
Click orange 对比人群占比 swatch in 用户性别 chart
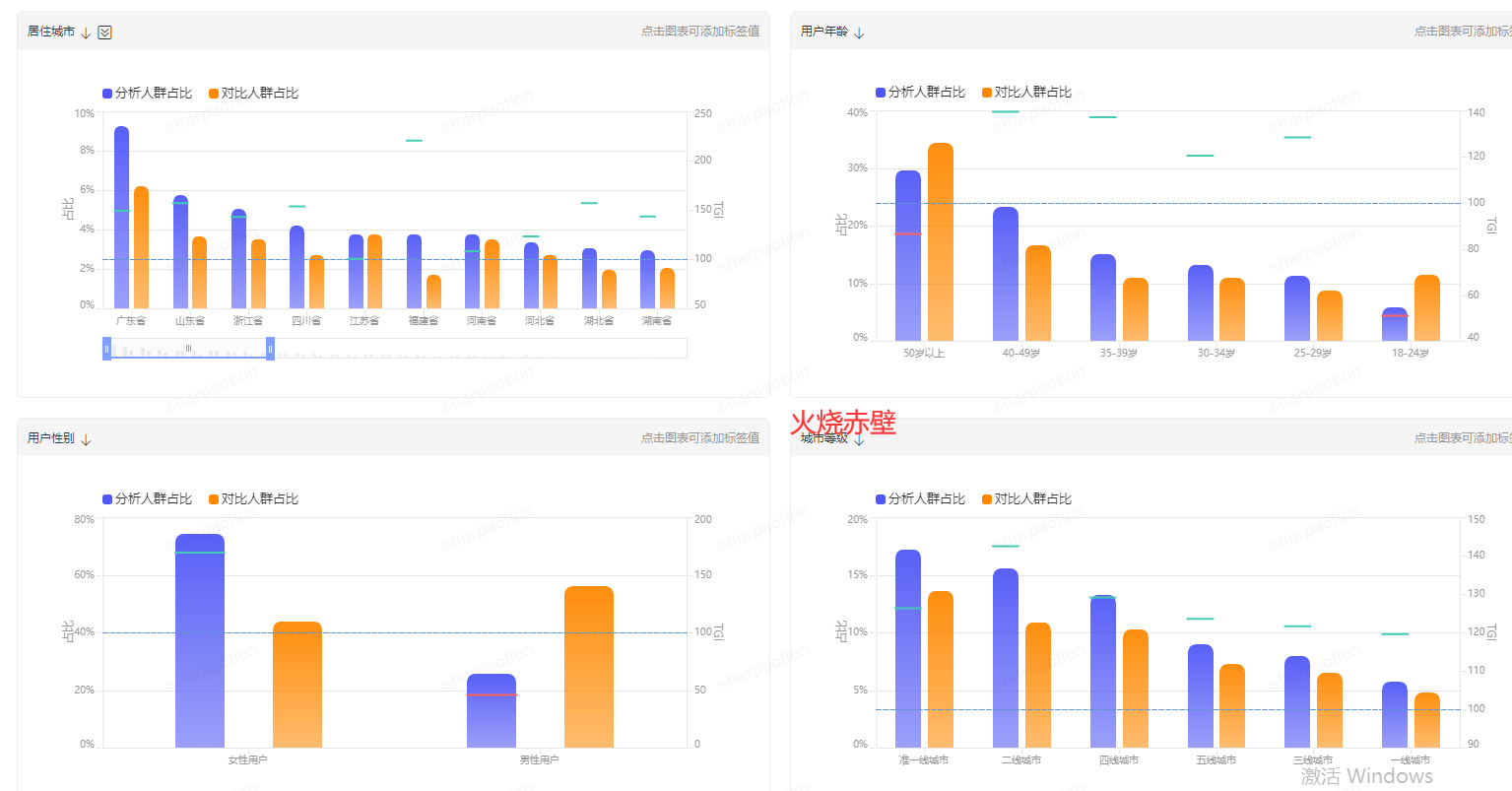pos(214,499)
